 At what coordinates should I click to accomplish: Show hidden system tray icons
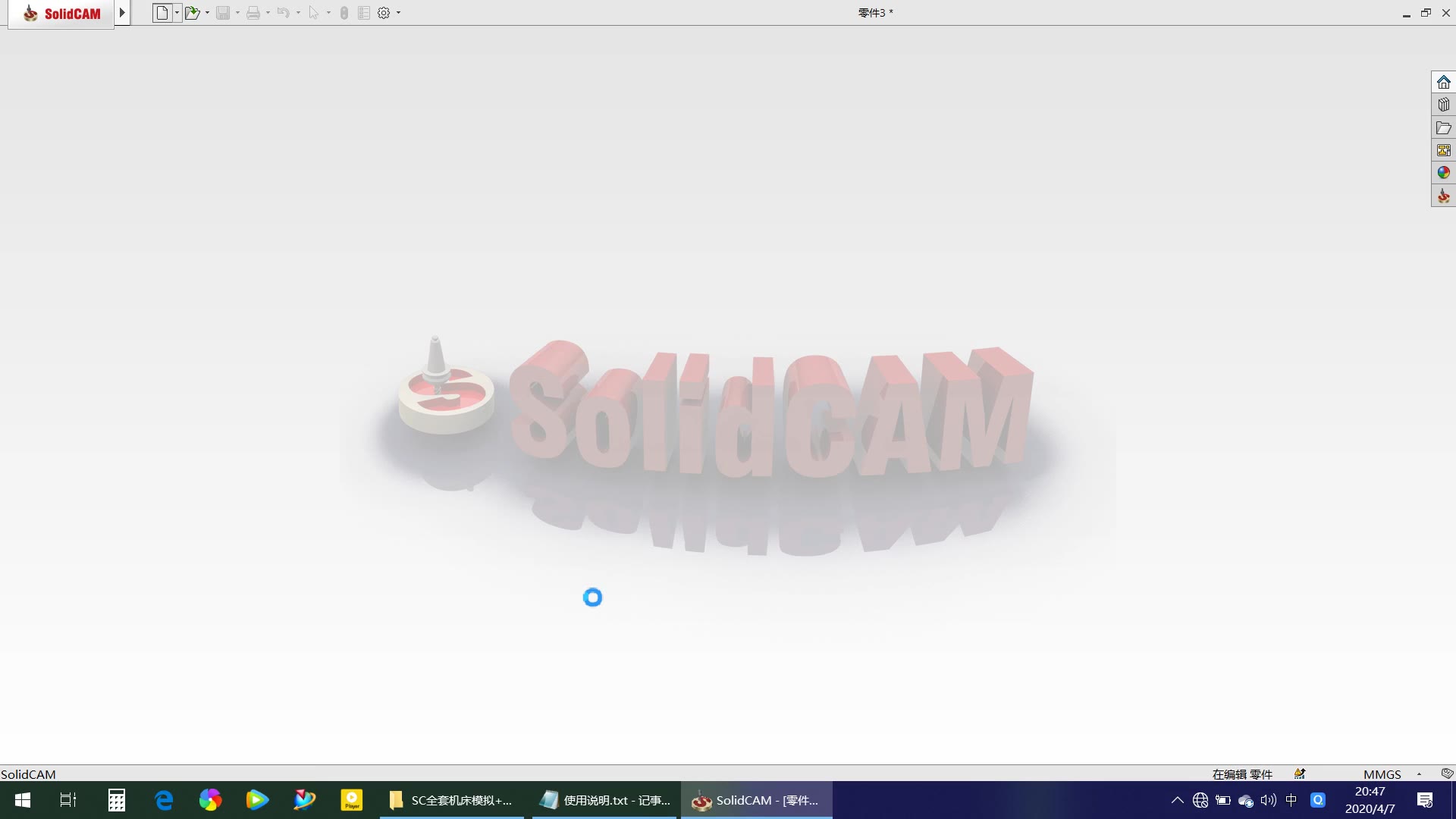pyautogui.click(x=1177, y=800)
